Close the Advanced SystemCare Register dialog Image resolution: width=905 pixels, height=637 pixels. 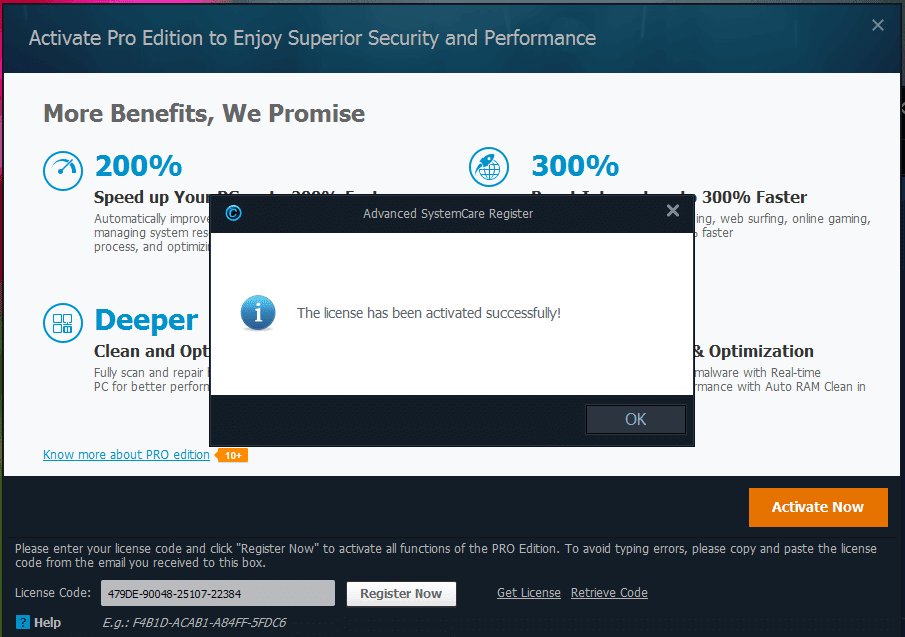point(672,211)
